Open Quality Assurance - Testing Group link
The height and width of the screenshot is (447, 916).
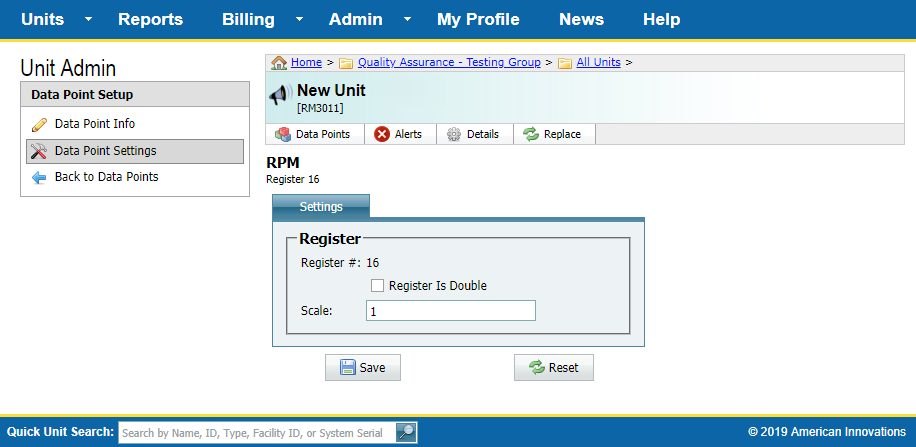tap(449, 62)
